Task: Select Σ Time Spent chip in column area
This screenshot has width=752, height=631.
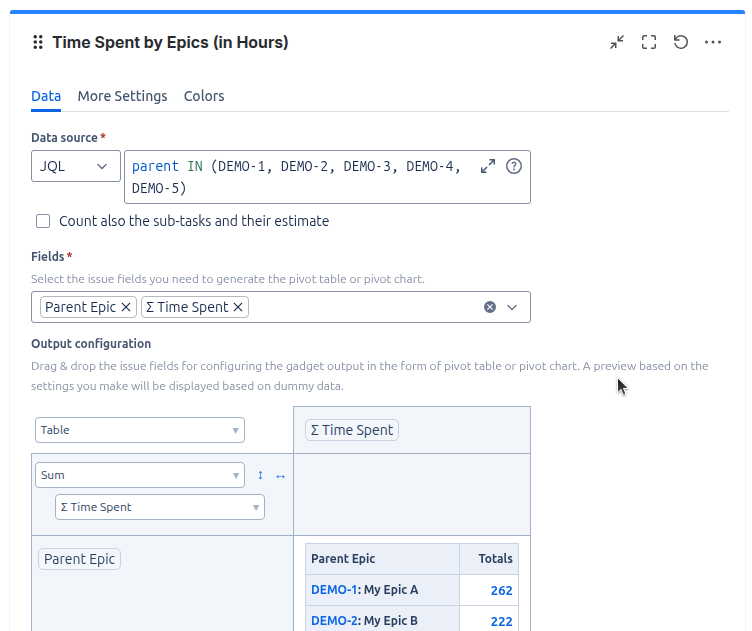Action: click(352, 430)
